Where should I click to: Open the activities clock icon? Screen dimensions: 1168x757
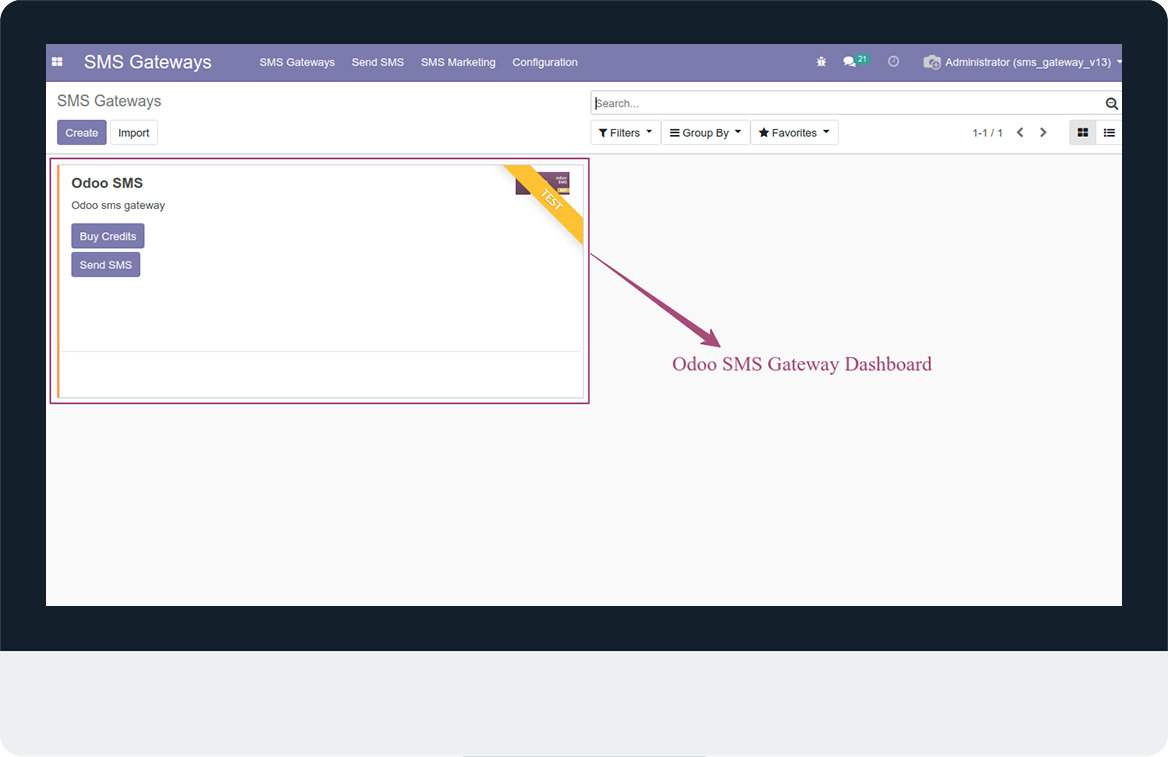pos(893,62)
